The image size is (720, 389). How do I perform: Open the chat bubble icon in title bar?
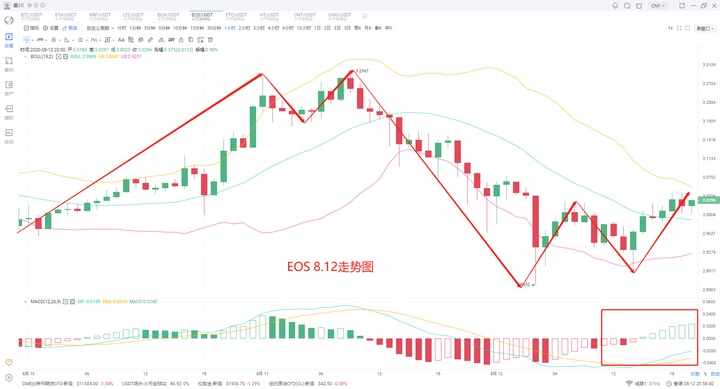[x=627, y=6]
